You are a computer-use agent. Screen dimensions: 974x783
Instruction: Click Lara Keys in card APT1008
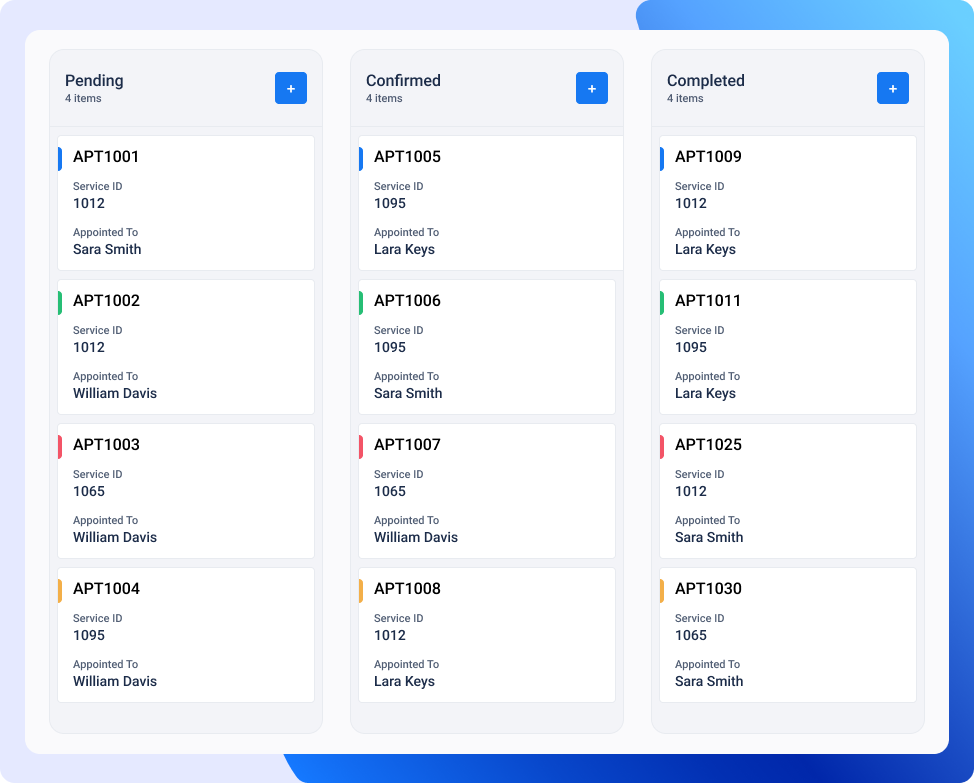(404, 682)
